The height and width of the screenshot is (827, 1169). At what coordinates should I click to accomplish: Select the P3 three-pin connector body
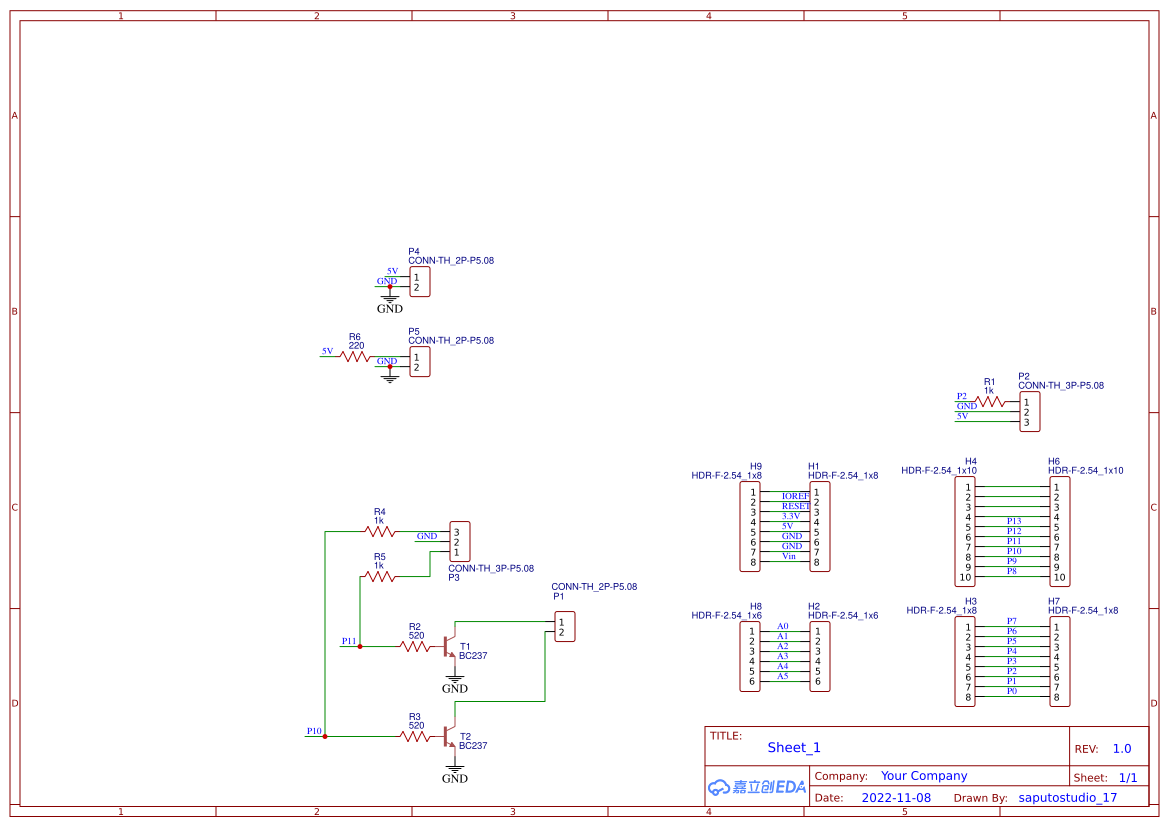pyautogui.click(x=459, y=541)
